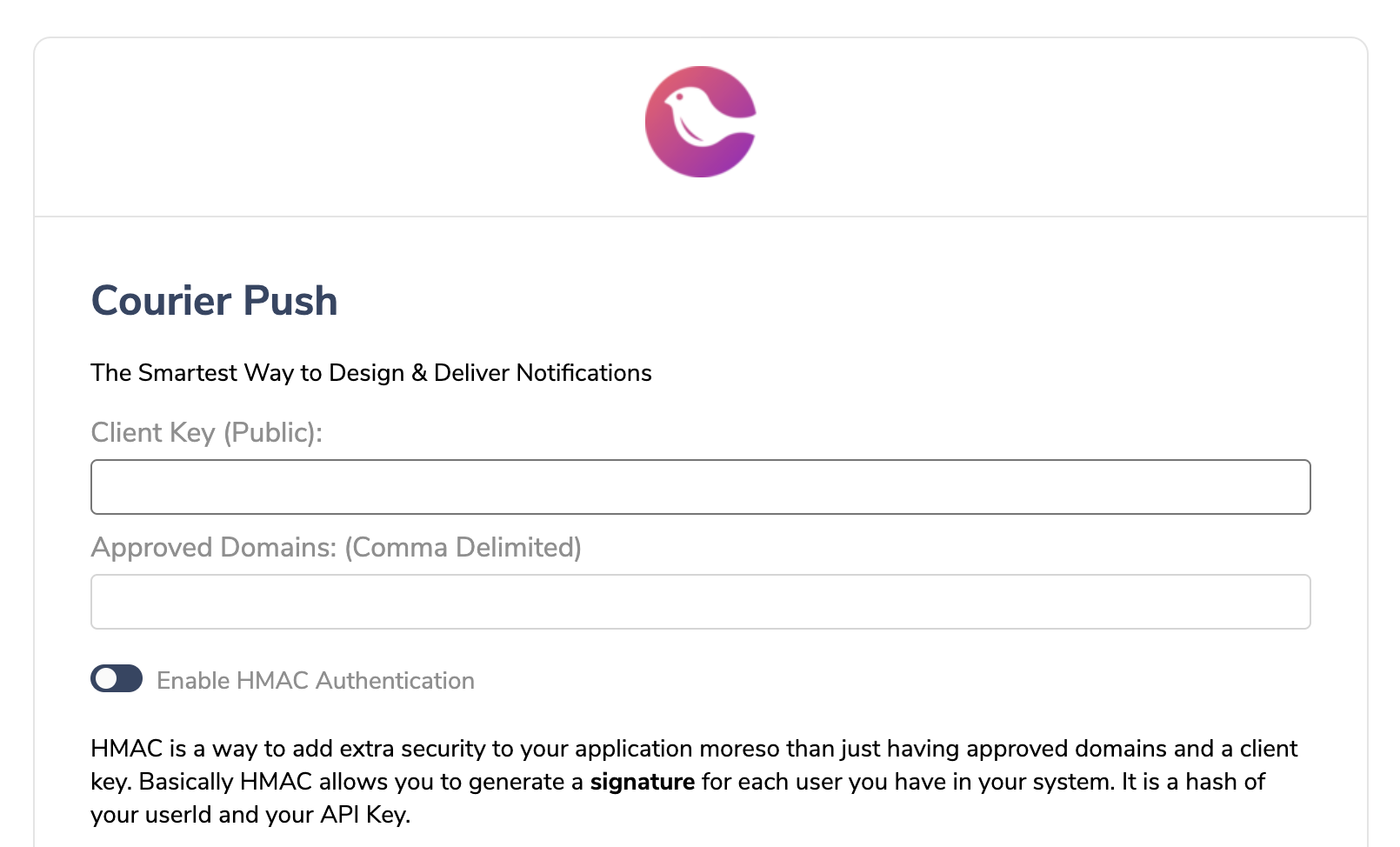This screenshot has width=1400, height=847.
Task: Click the line starting key. Basically HMAC allows
Action: tap(678, 782)
